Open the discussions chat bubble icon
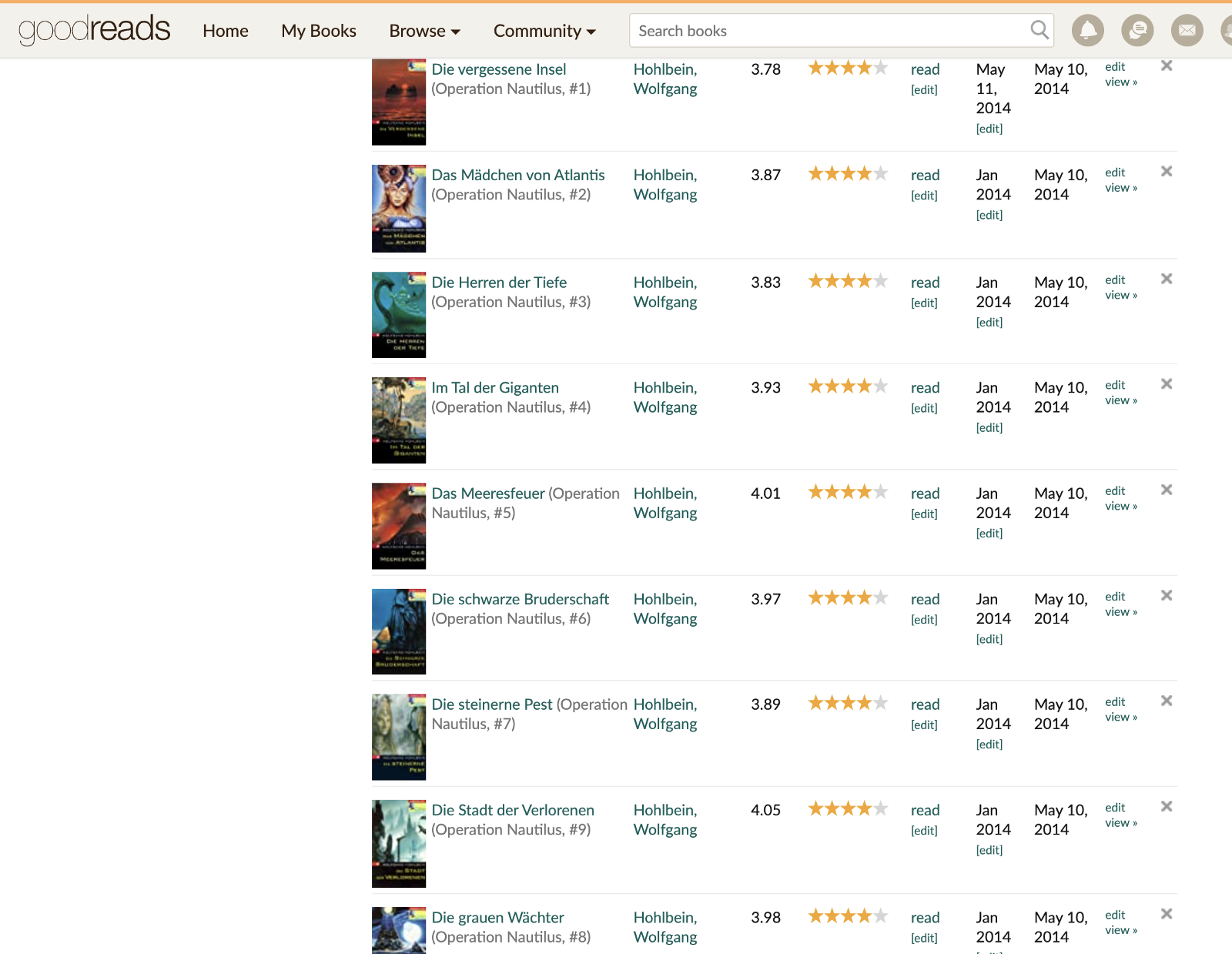Screen dimensions: 1232x954 click(1137, 31)
